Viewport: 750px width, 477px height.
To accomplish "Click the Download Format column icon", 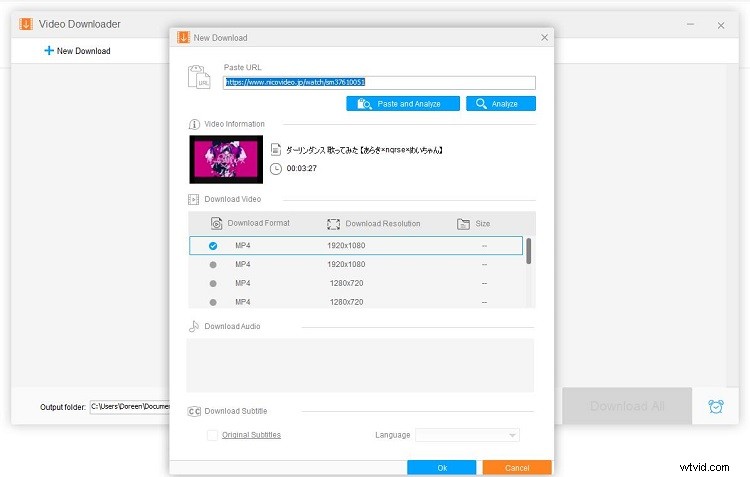I will [216, 223].
